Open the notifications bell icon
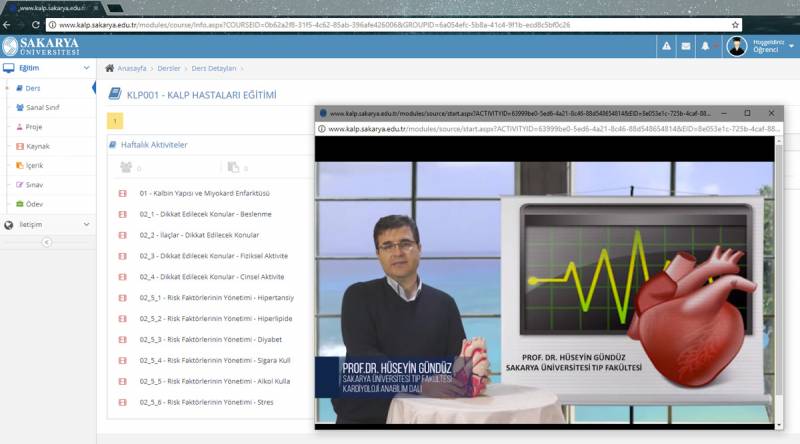 [x=705, y=46]
